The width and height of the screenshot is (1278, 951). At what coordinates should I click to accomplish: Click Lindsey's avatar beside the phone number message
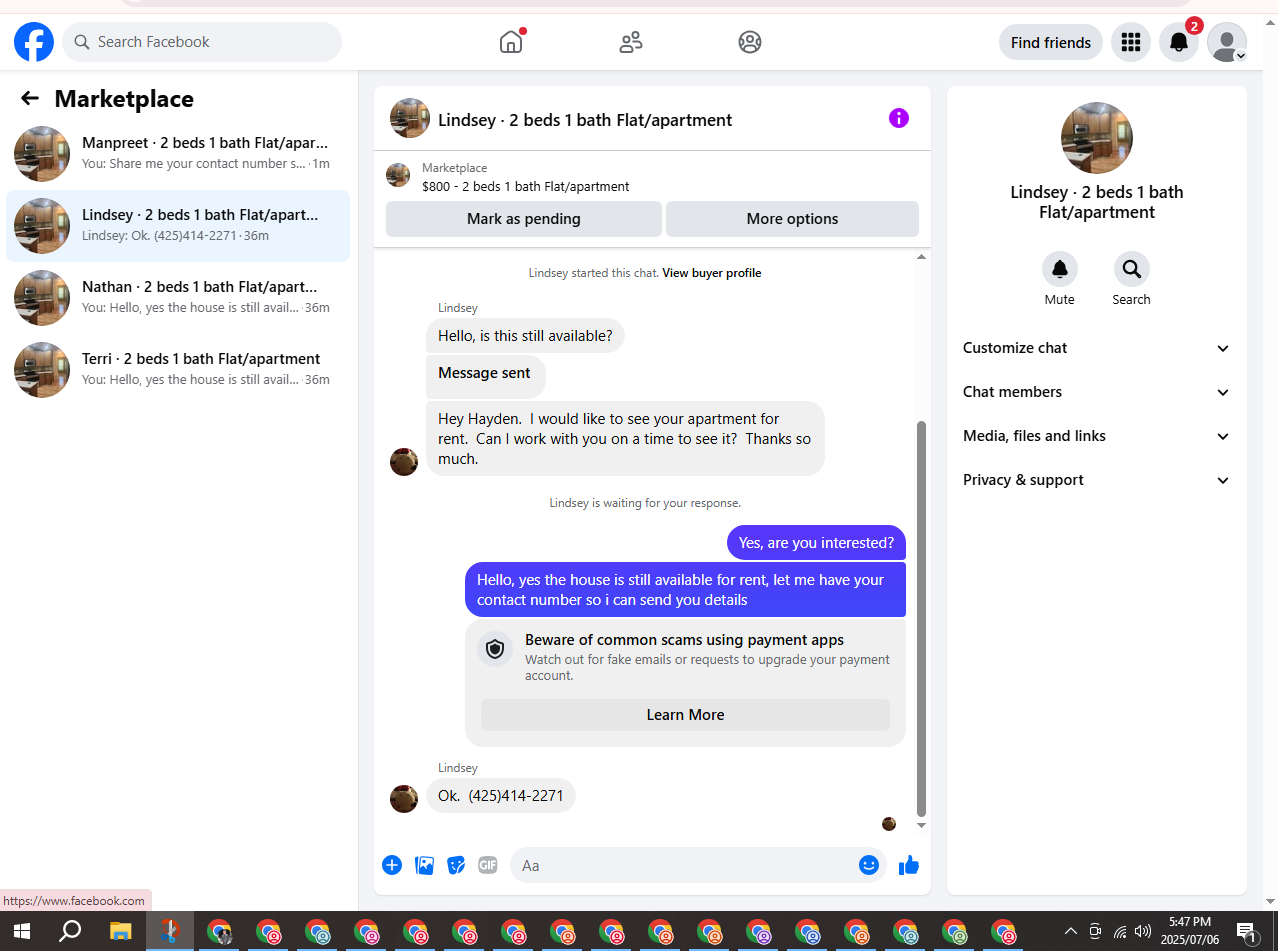pyautogui.click(x=404, y=798)
